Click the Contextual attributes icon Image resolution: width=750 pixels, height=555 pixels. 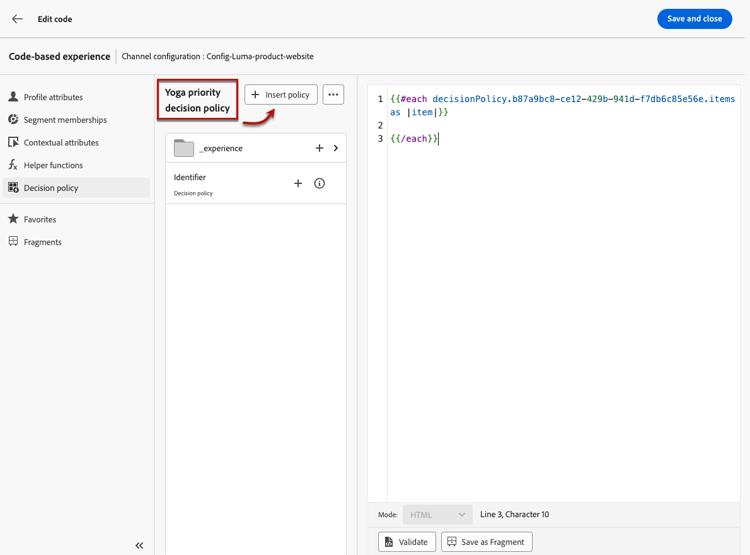tap(13, 142)
